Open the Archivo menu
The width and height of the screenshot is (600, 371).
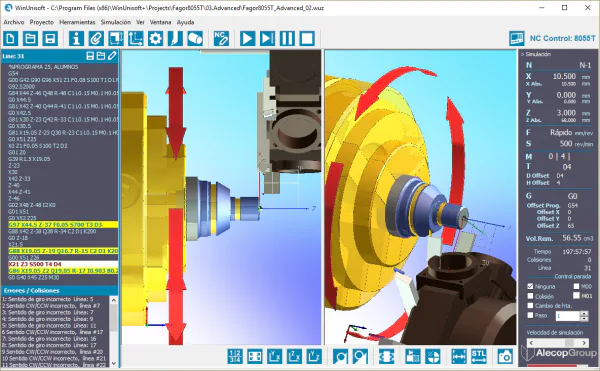click(14, 22)
